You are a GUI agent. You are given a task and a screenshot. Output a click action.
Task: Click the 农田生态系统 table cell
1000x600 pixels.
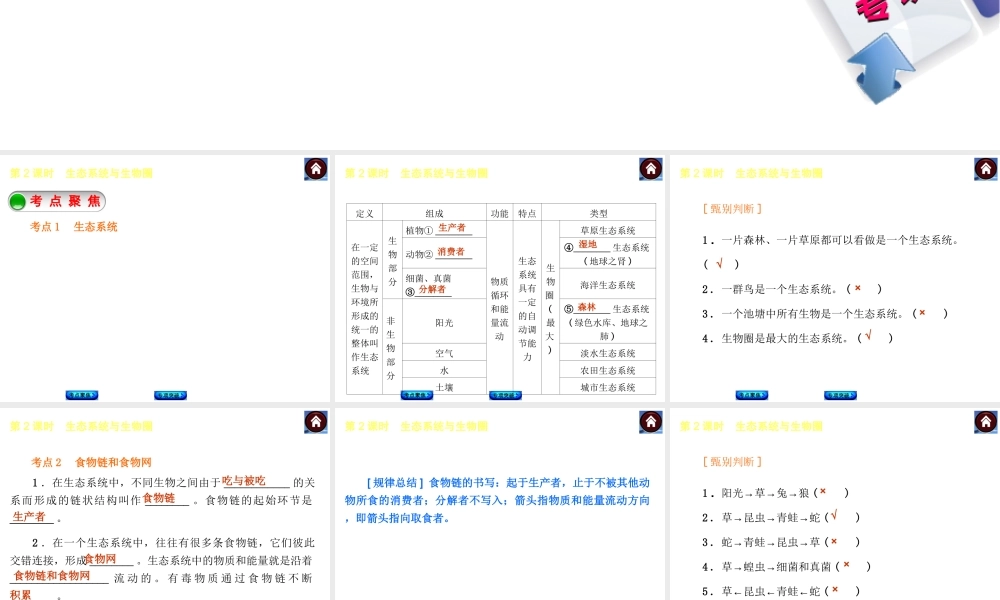coord(607,370)
